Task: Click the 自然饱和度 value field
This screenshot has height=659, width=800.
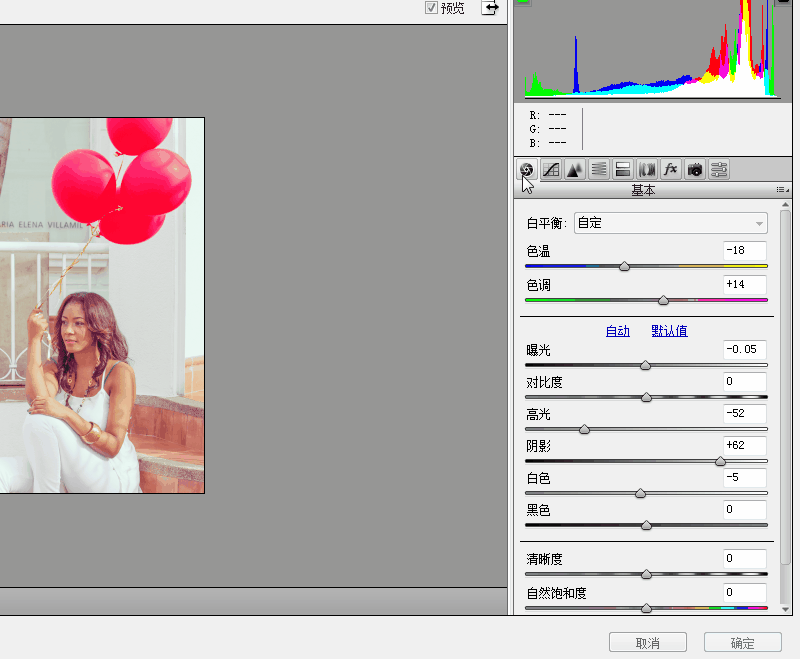Action: pyautogui.click(x=745, y=592)
